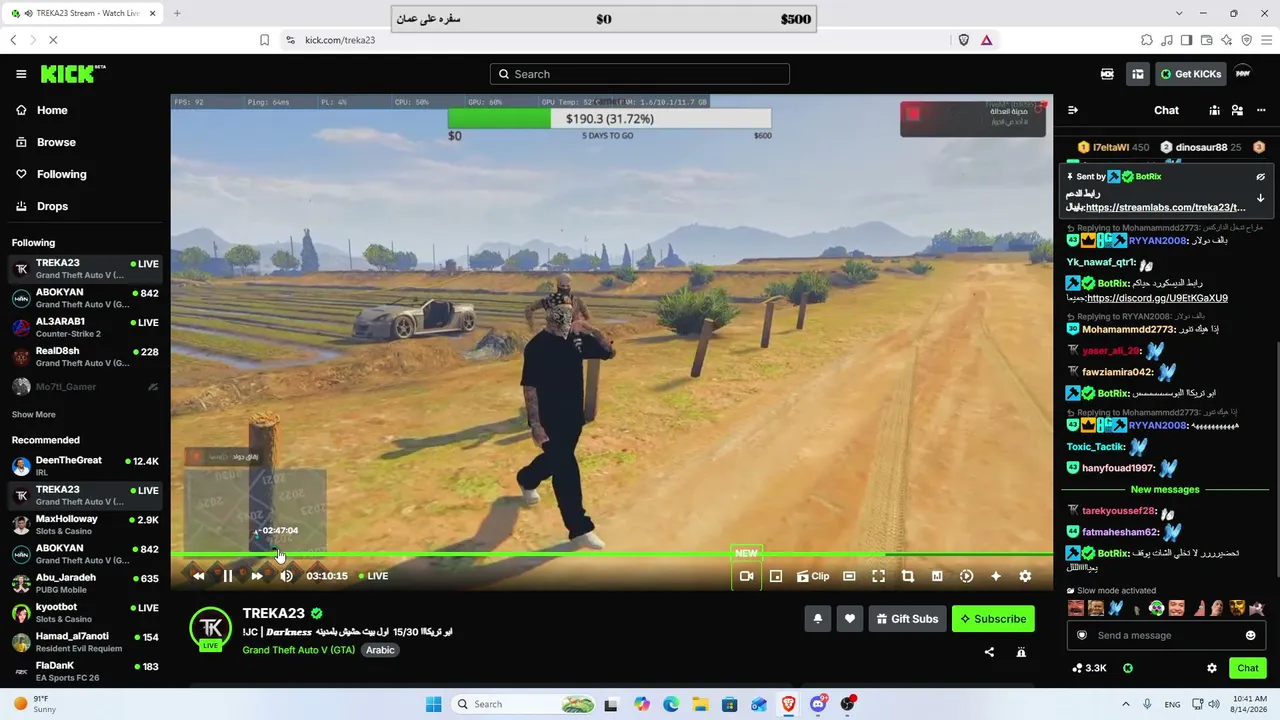Enter fullscreen mode

(x=878, y=576)
